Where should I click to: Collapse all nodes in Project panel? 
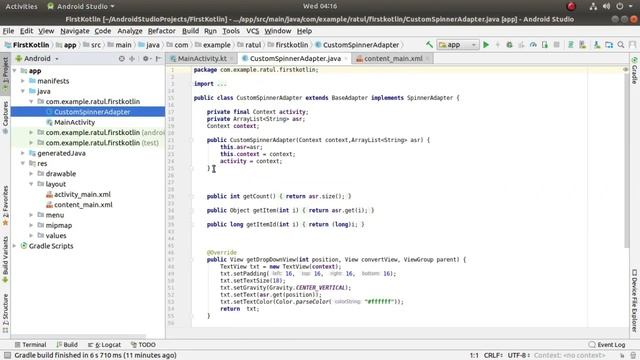tap(132, 58)
